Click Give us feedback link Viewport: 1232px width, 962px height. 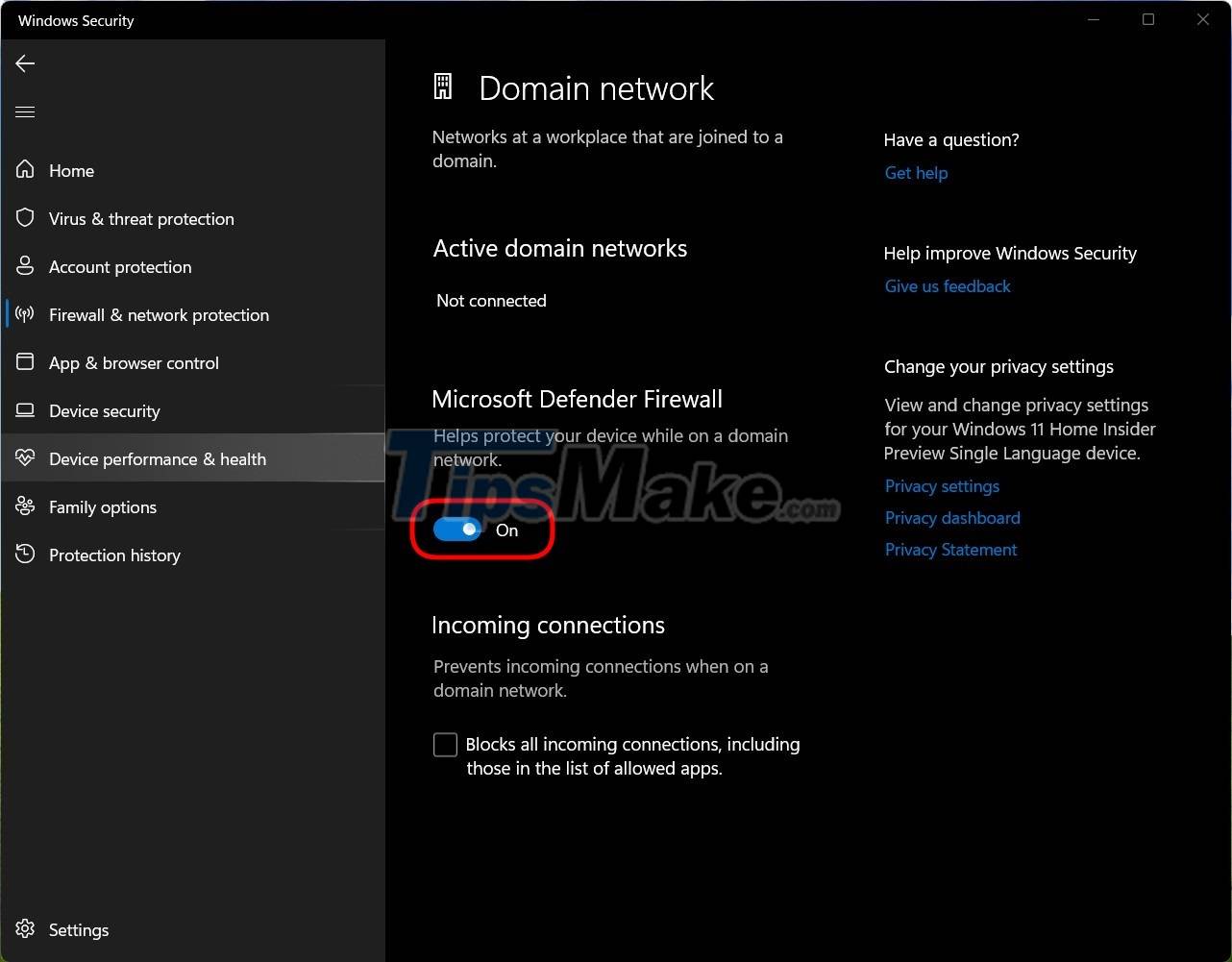[948, 286]
